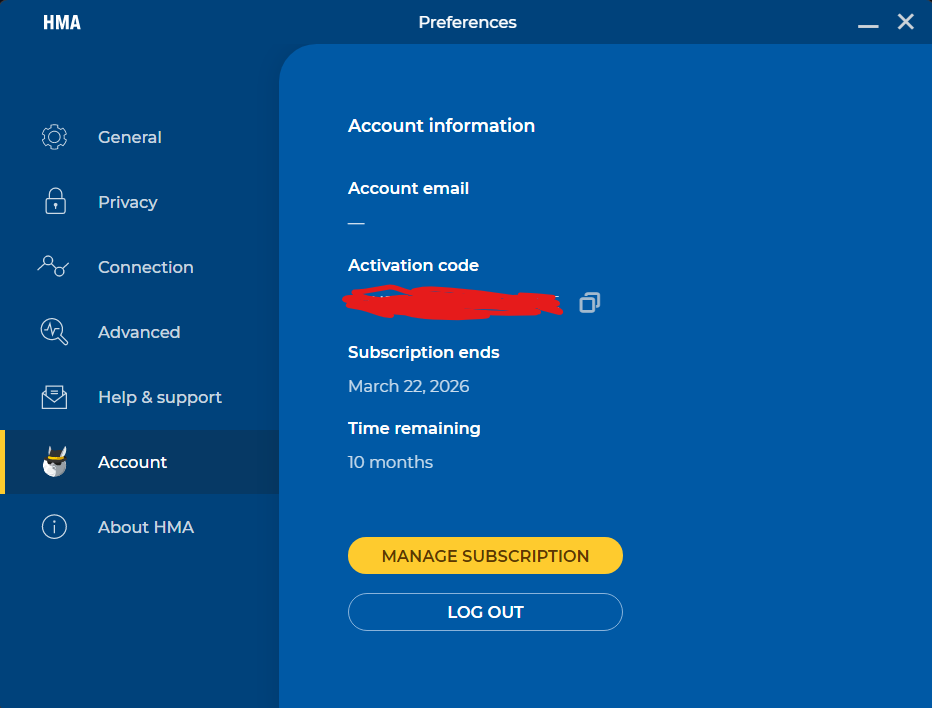Switch to Privacy preferences

point(139,202)
